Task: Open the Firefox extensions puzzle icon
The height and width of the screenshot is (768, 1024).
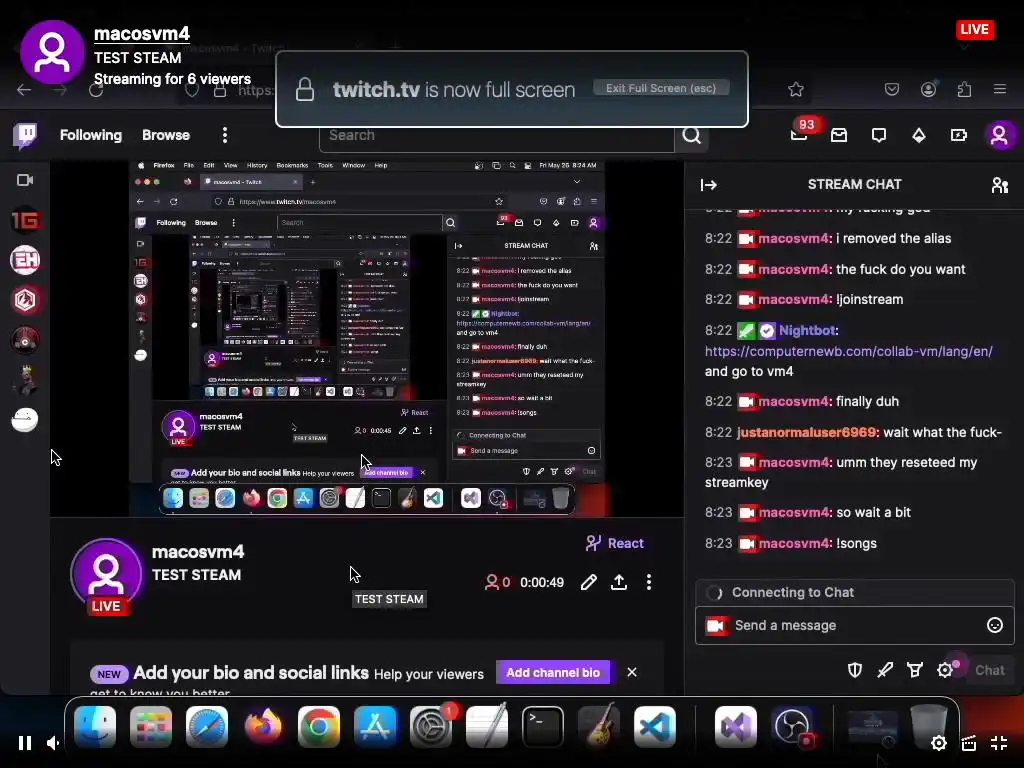Action: coord(965,89)
